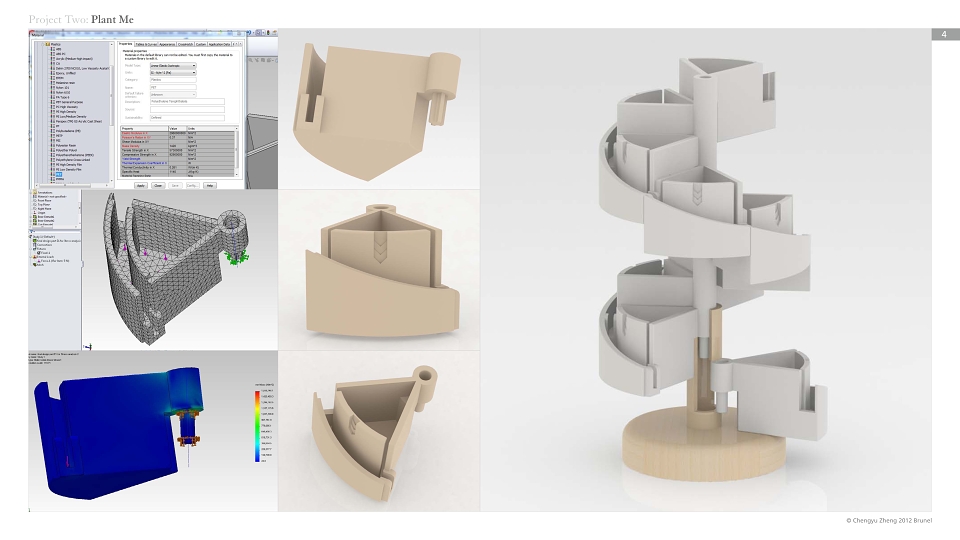
Task: Open the Model Type dropdown
Action: [173, 66]
